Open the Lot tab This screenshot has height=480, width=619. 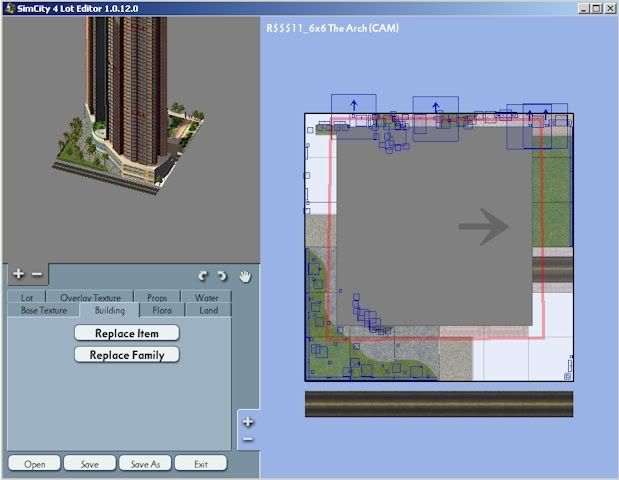tap(27, 298)
